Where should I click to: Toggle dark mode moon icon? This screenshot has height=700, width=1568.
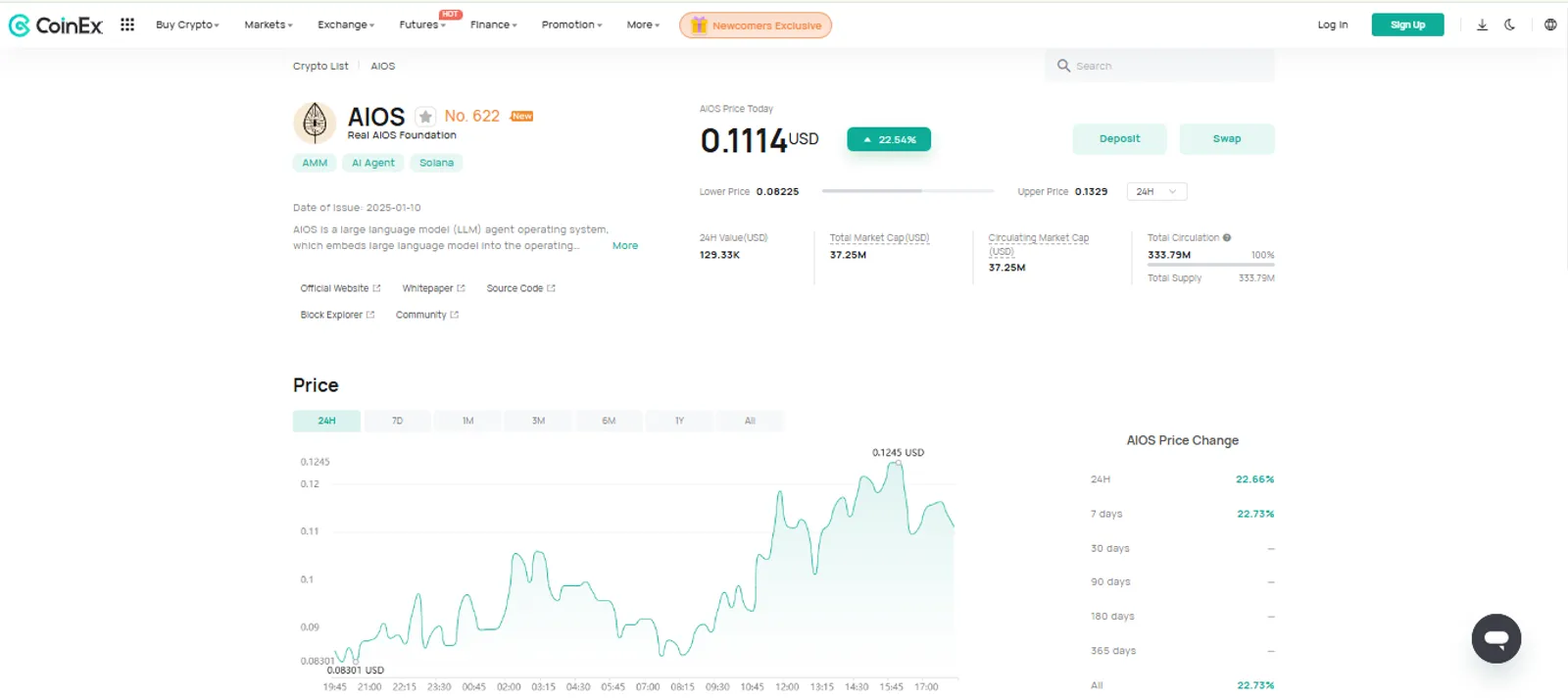pos(1510,25)
